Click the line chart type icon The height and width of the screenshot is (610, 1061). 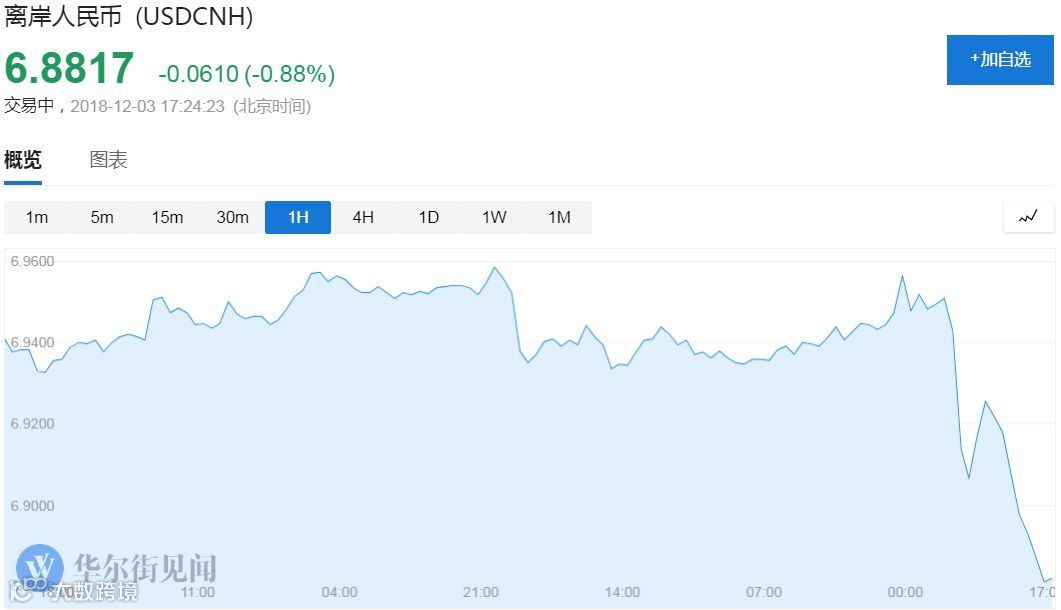[1028, 217]
